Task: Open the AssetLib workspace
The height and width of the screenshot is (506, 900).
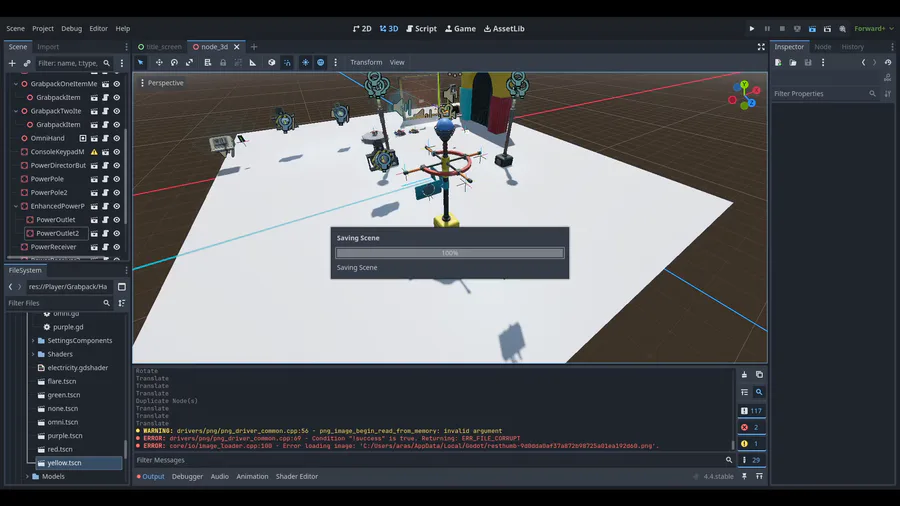Action: click(x=504, y=29)
